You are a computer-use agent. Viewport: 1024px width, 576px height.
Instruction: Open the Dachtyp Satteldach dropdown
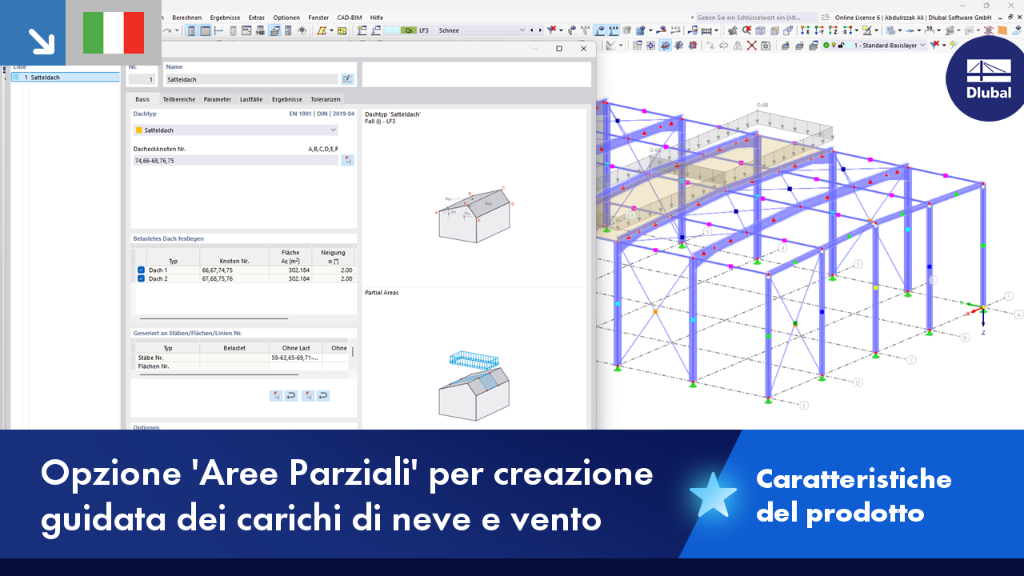coord(236,130)
